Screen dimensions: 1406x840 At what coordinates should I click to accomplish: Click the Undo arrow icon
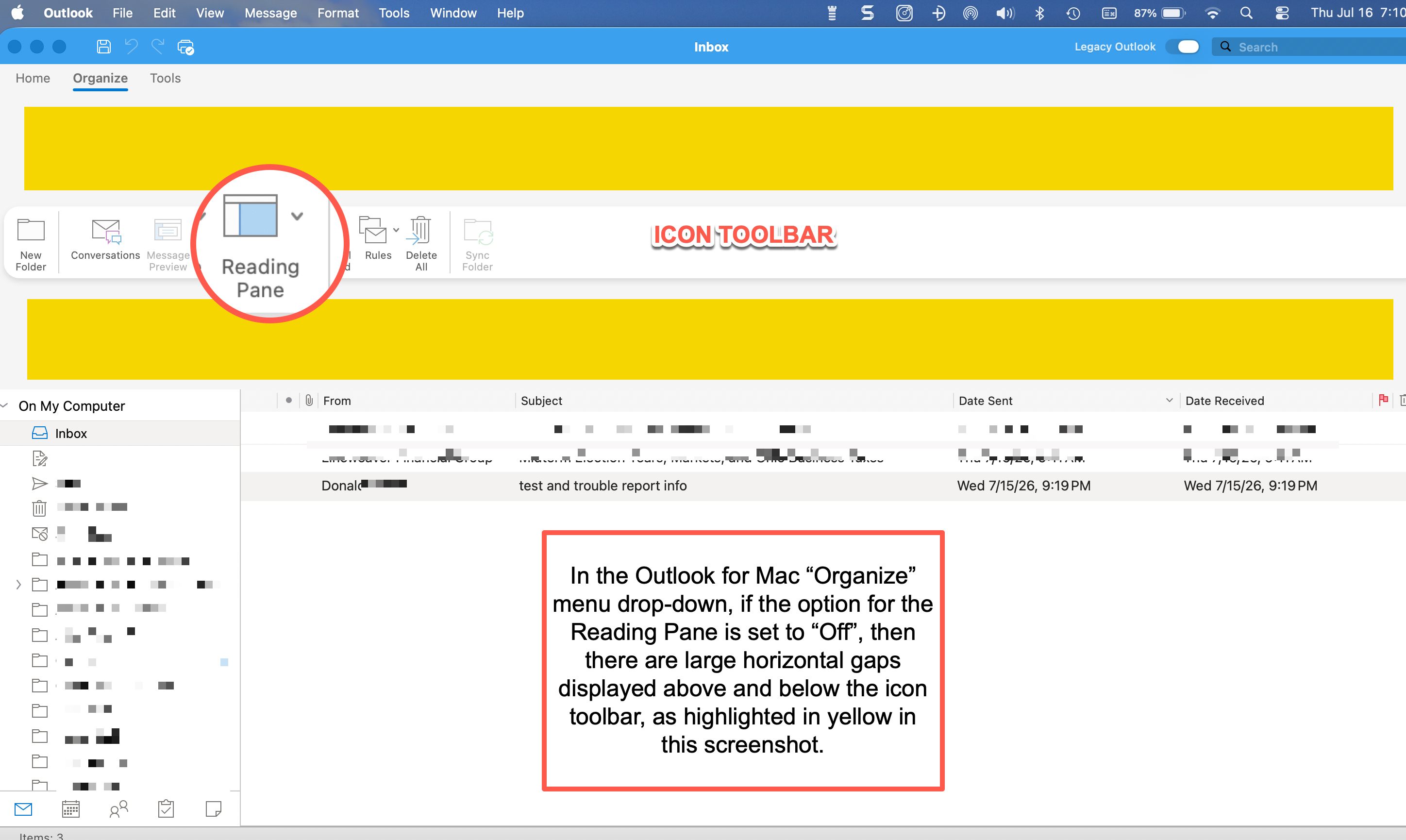pos(131,47)
